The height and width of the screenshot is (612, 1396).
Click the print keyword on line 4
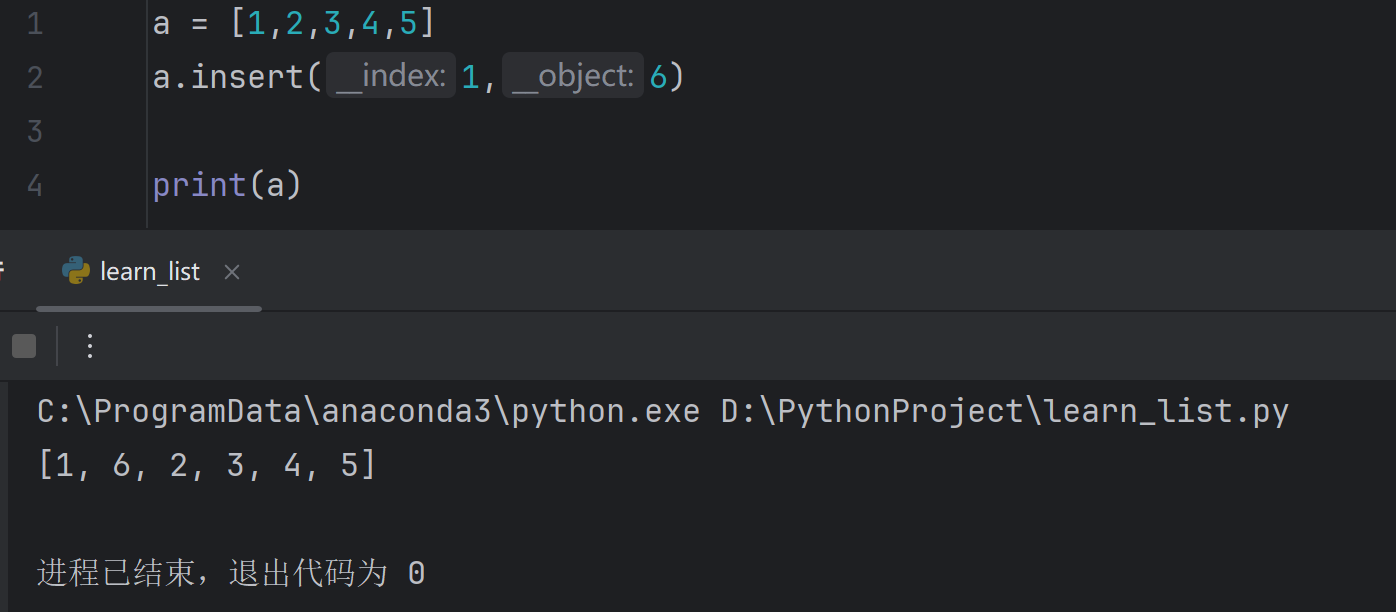tap(200, 185)
